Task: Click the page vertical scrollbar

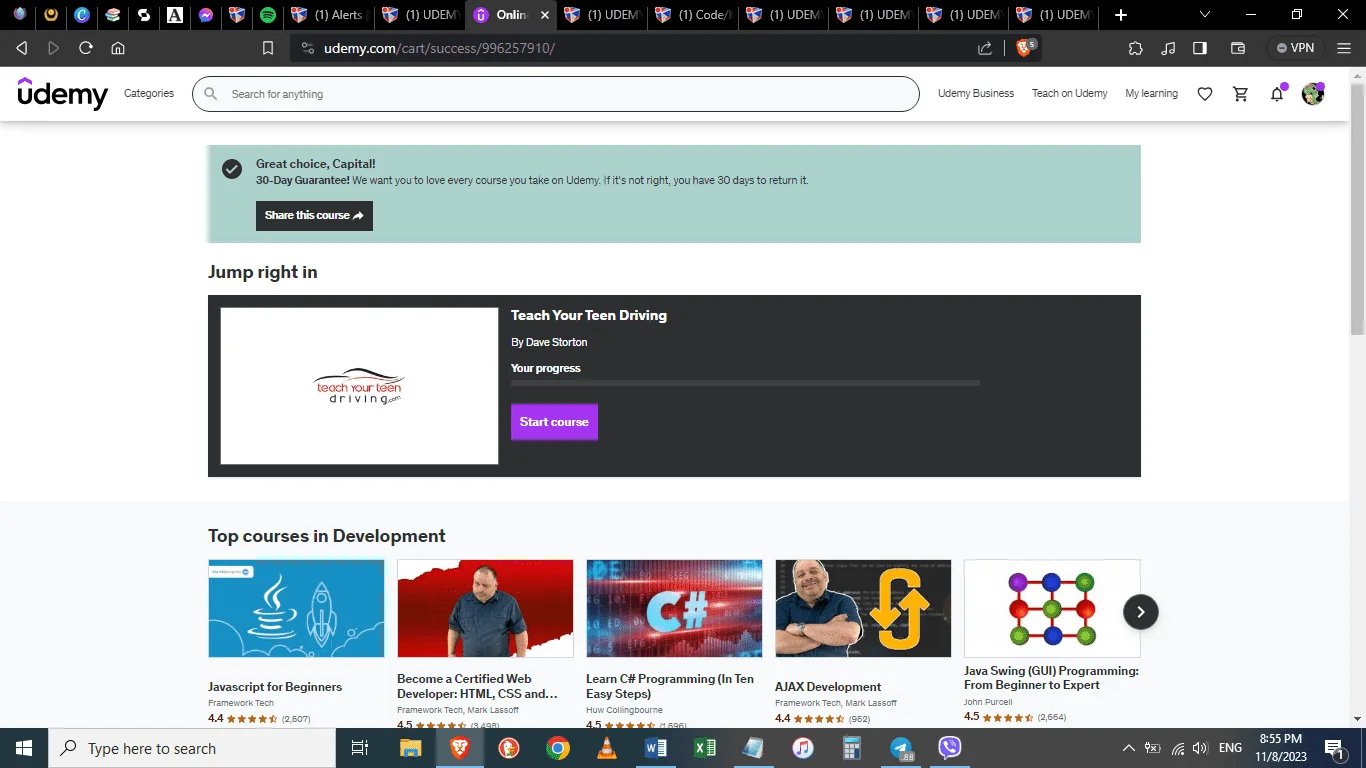Action: point(1358,210)
